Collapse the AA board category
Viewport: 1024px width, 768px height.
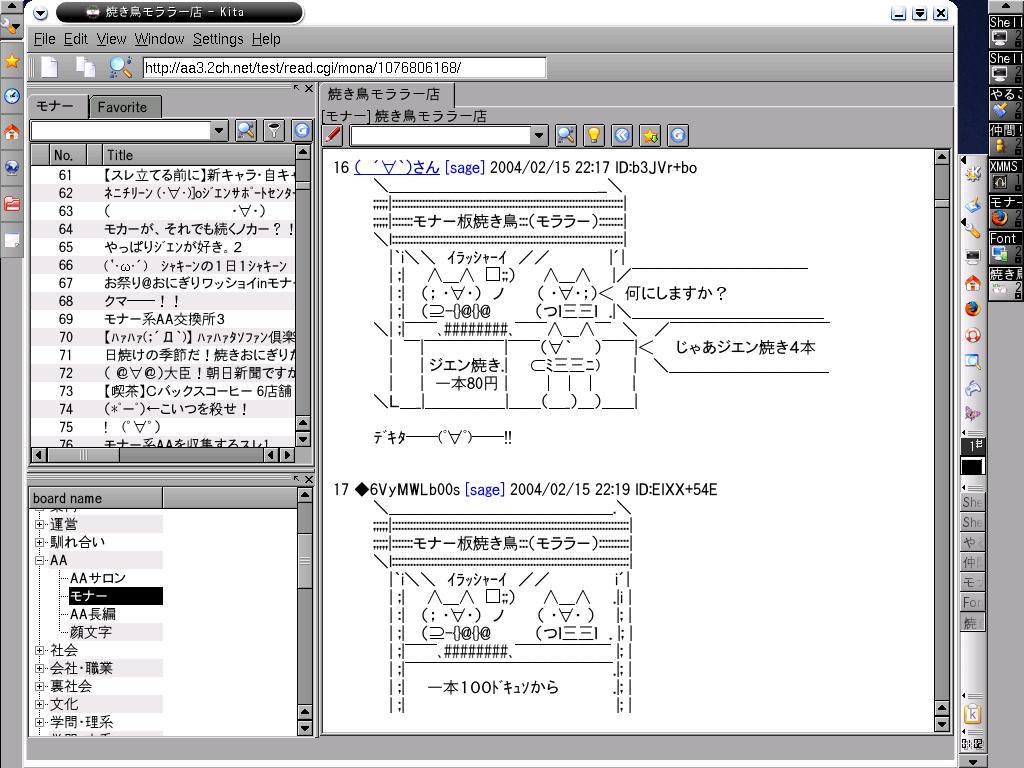39,560
